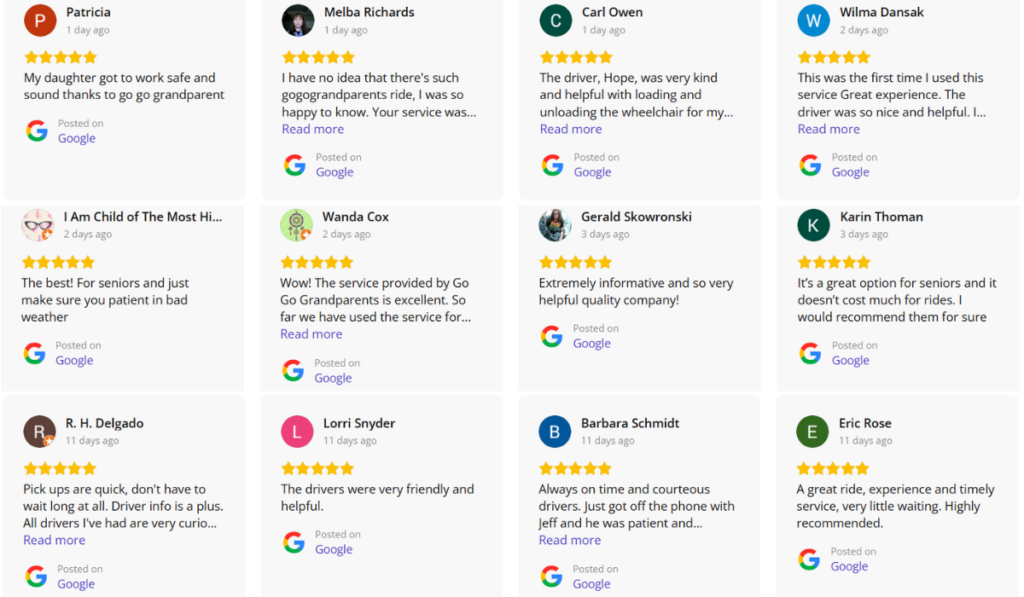
Task: Read more of Barbara Schmidt's review
Action: click(570, 540)
